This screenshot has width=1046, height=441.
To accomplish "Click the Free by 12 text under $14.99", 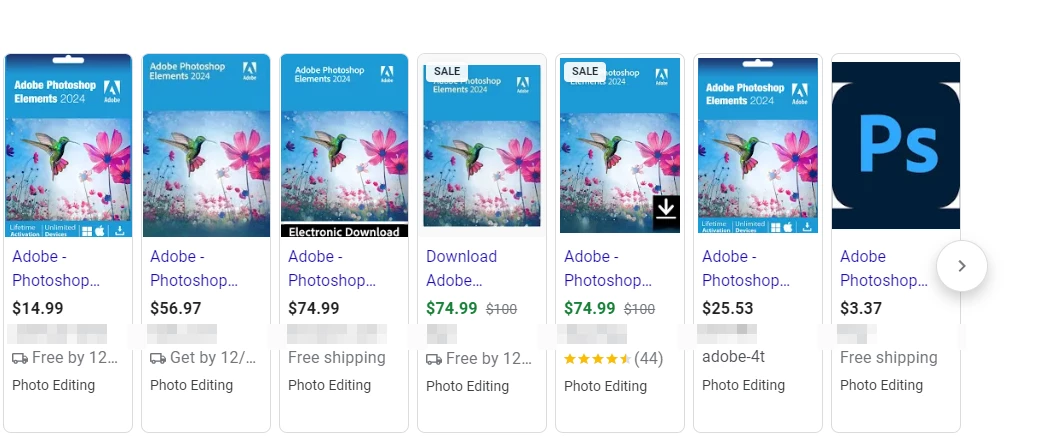I will click(75, 358).
